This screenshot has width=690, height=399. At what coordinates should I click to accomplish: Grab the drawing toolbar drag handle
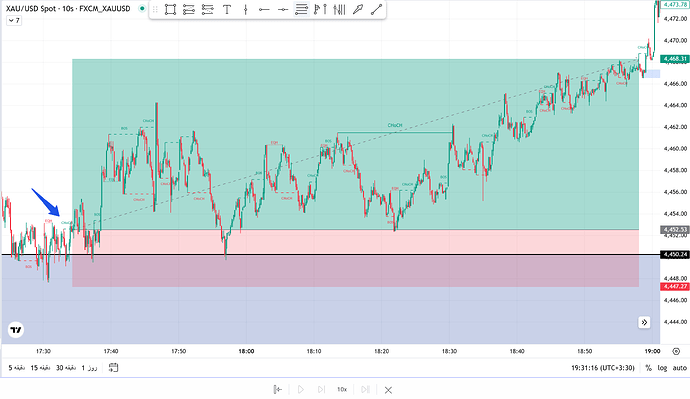(x=155, y=9)
